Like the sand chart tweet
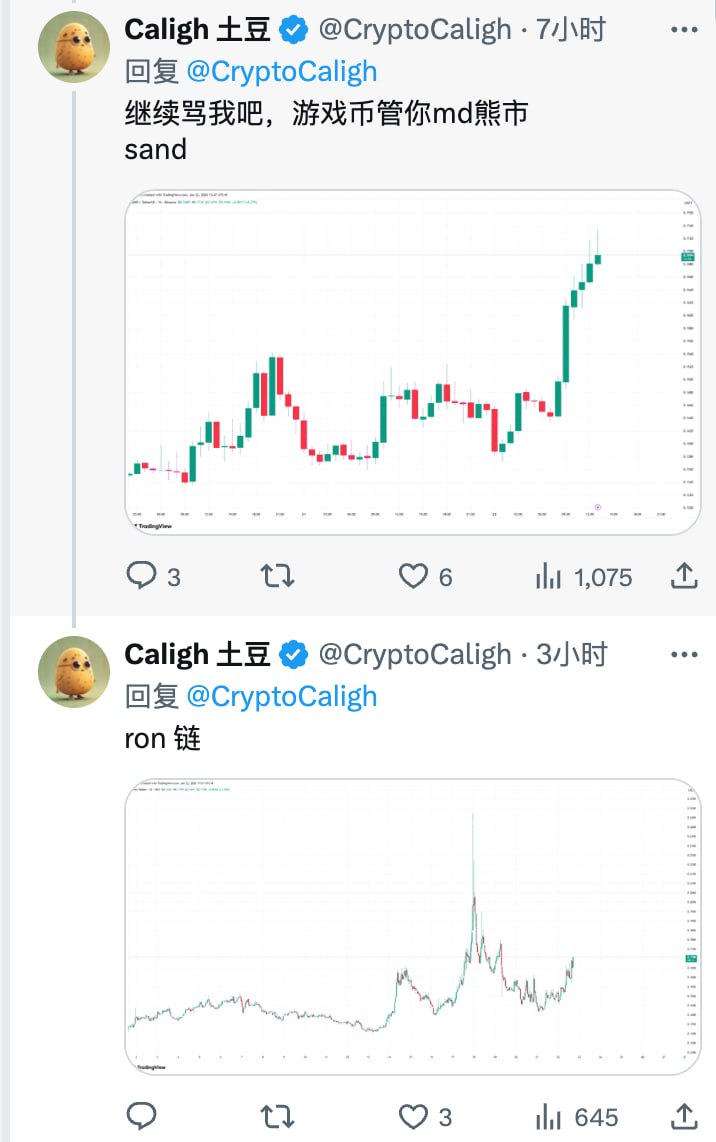 [x=413, y=576]
